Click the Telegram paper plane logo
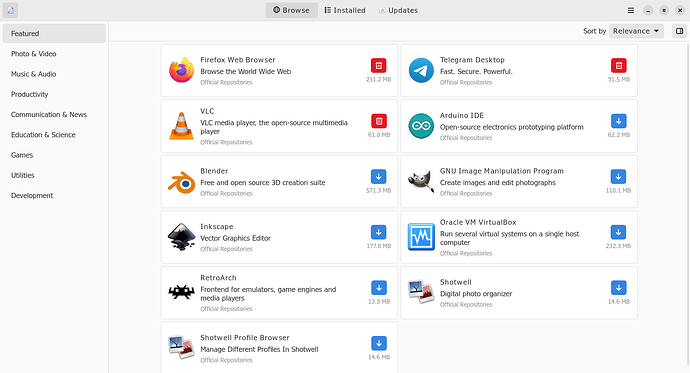Viewport: 690px width, 373px height. pos(421,70)
